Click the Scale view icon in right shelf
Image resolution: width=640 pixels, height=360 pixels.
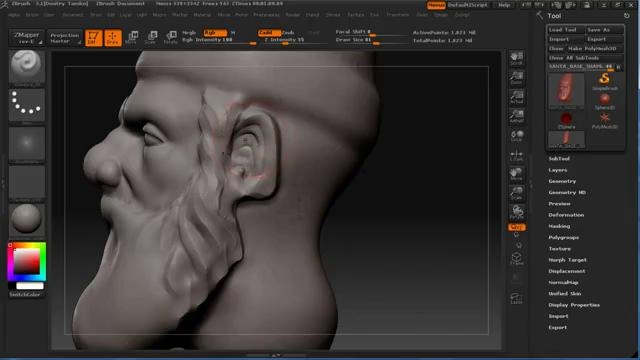(516, 193)
